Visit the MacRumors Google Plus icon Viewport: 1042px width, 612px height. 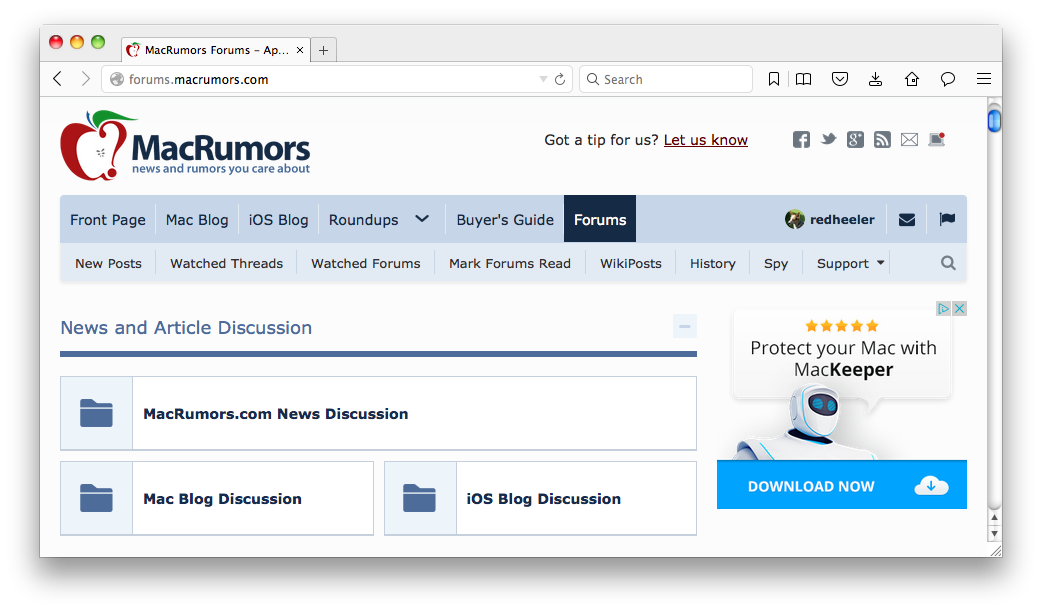pyautogui.click(x=855, y=140)
